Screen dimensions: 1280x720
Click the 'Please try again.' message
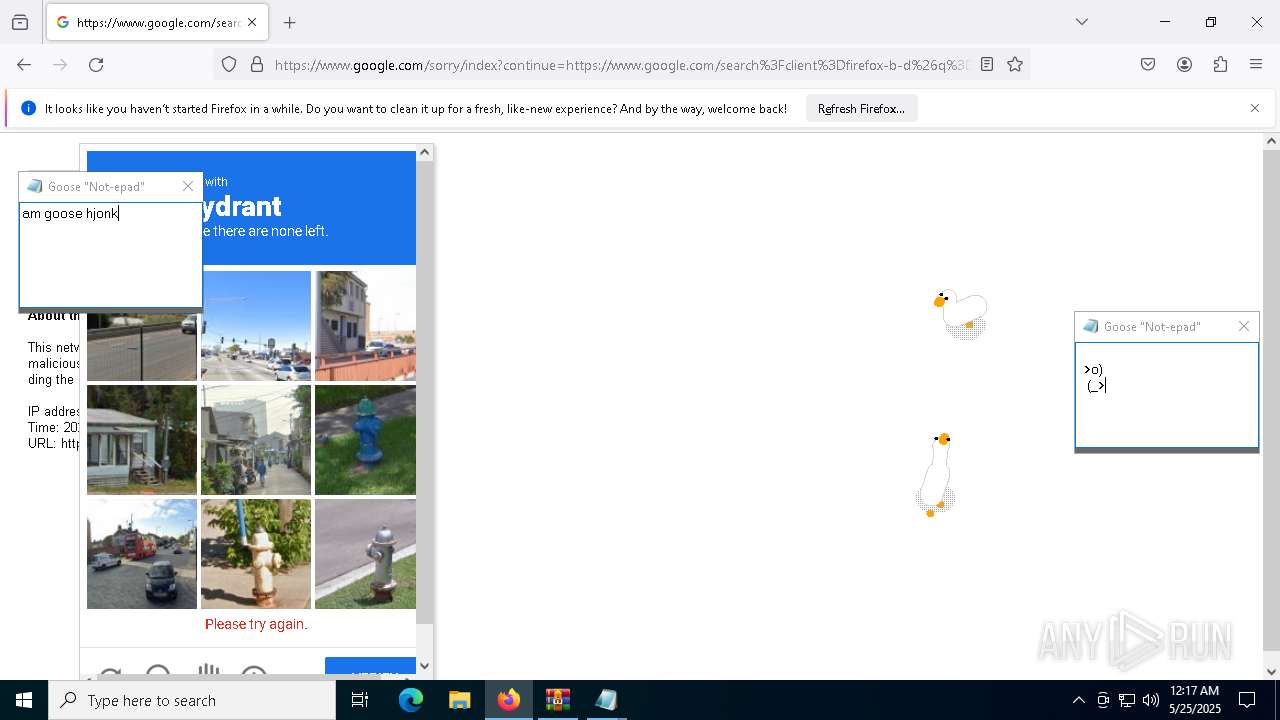pyautogui.click(x=256, y=624)
